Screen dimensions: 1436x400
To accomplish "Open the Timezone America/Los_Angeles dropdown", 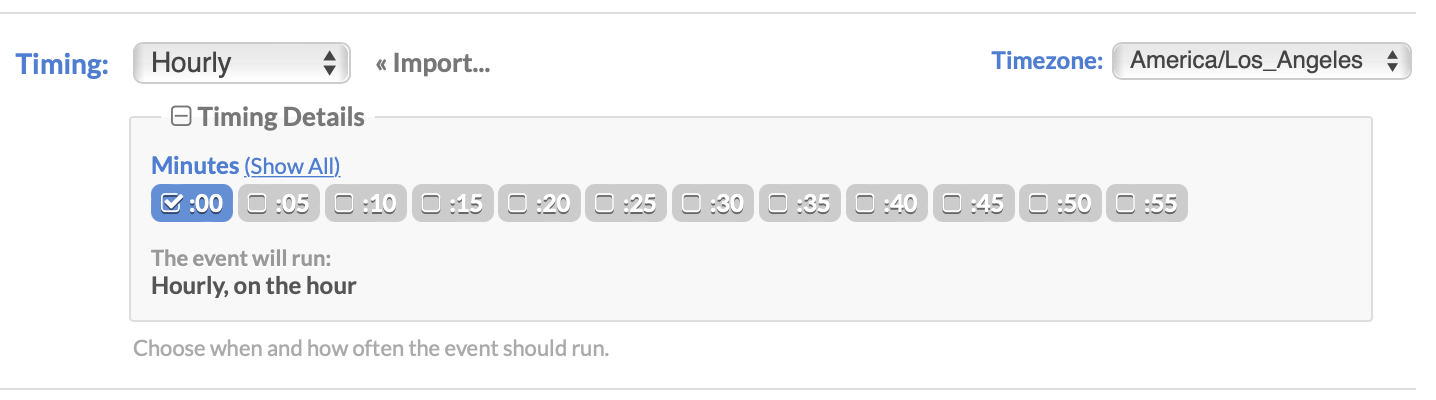I will click(1260, 61).
